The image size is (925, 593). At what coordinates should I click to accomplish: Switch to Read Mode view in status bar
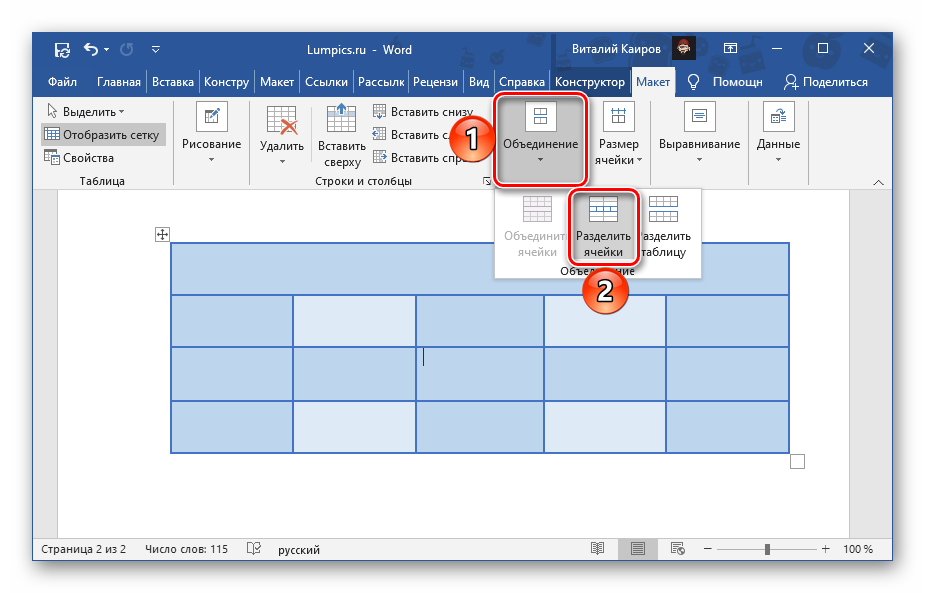tap(597, 549)
